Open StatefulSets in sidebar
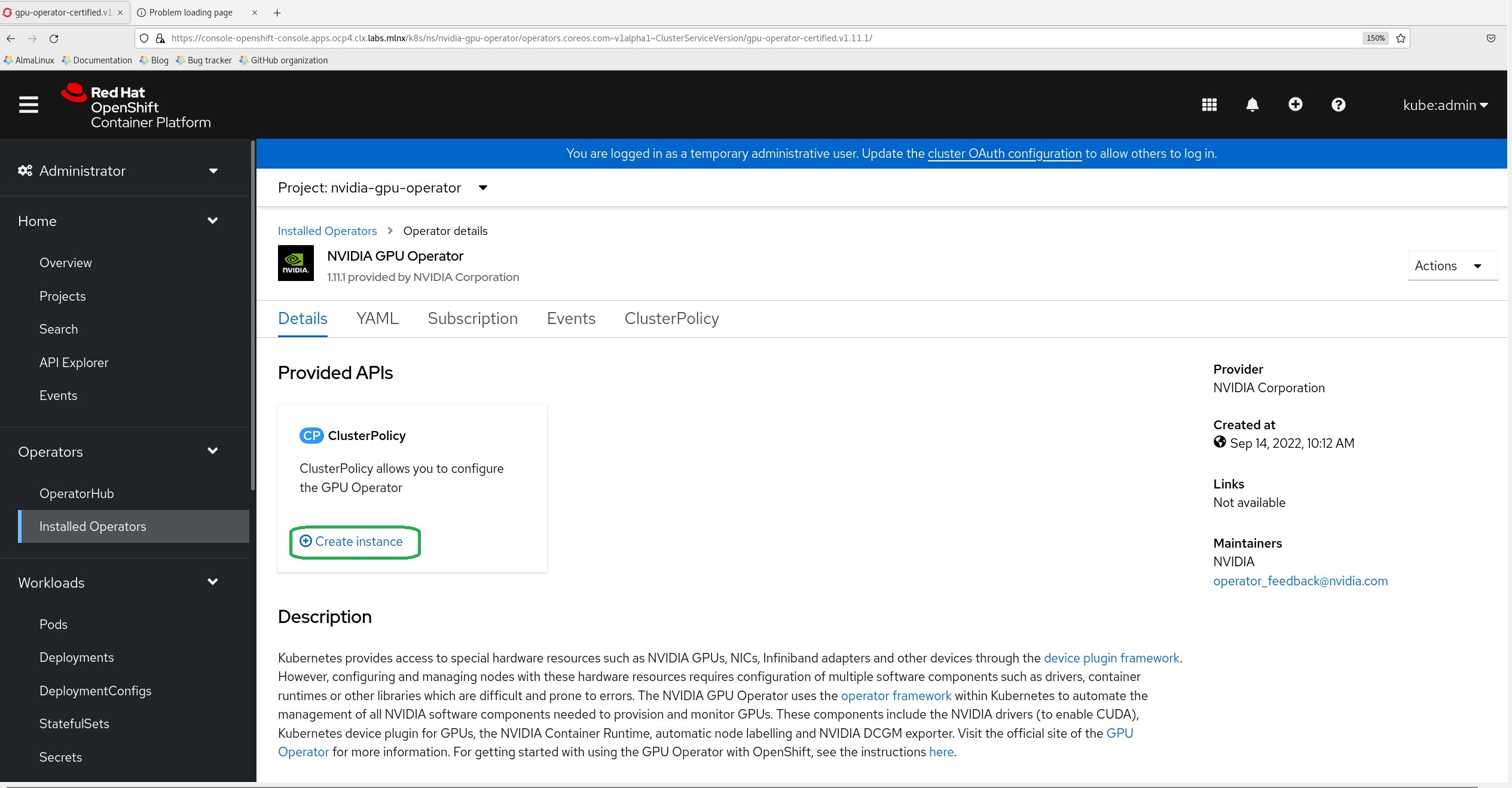This screenshot has width=1512, height=788. point(74,724)
